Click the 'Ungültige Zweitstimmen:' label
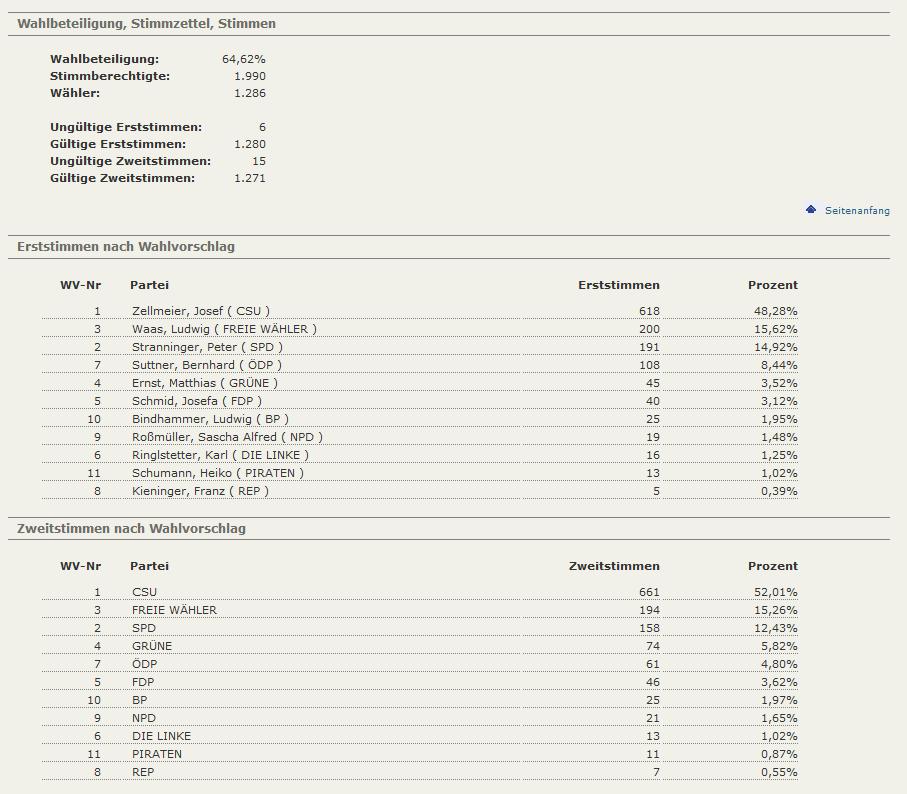 (x=131, y=161)
